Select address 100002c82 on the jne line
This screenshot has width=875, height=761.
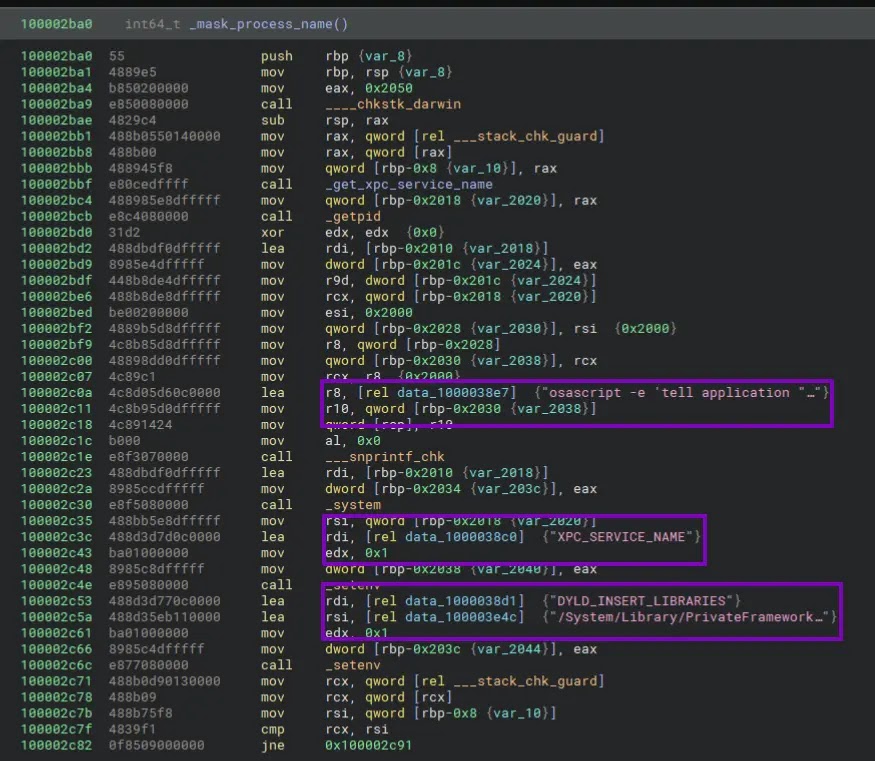pos(56,745)
